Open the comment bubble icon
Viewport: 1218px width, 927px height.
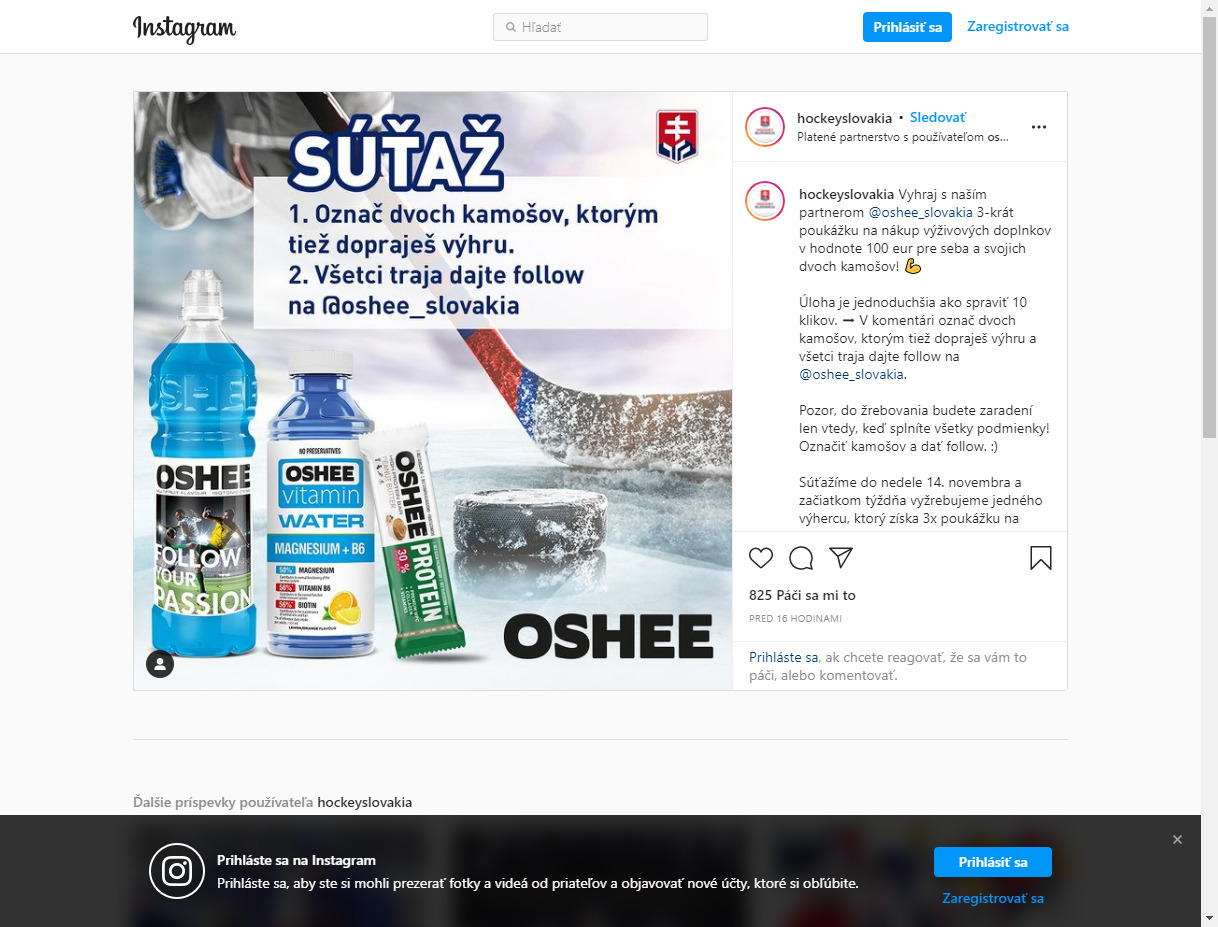coord(801,558)
